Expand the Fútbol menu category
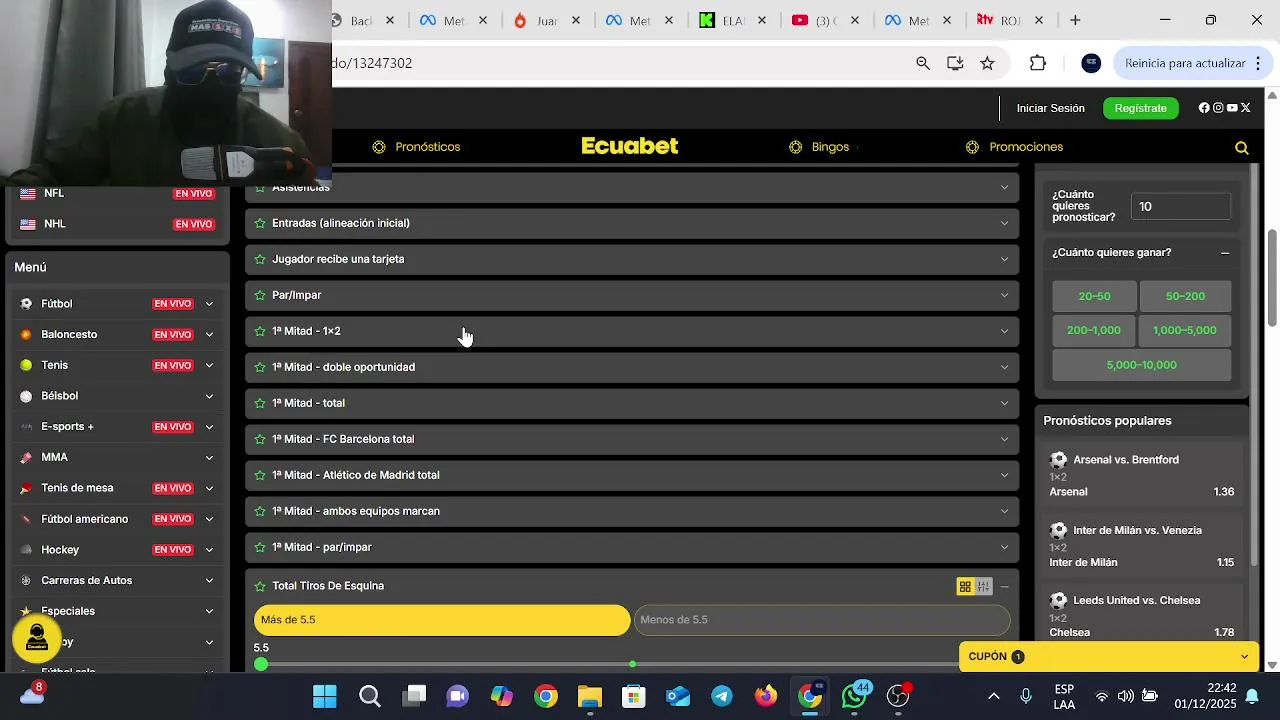Screen dimensions: 1280x720 tap(209, 304)
